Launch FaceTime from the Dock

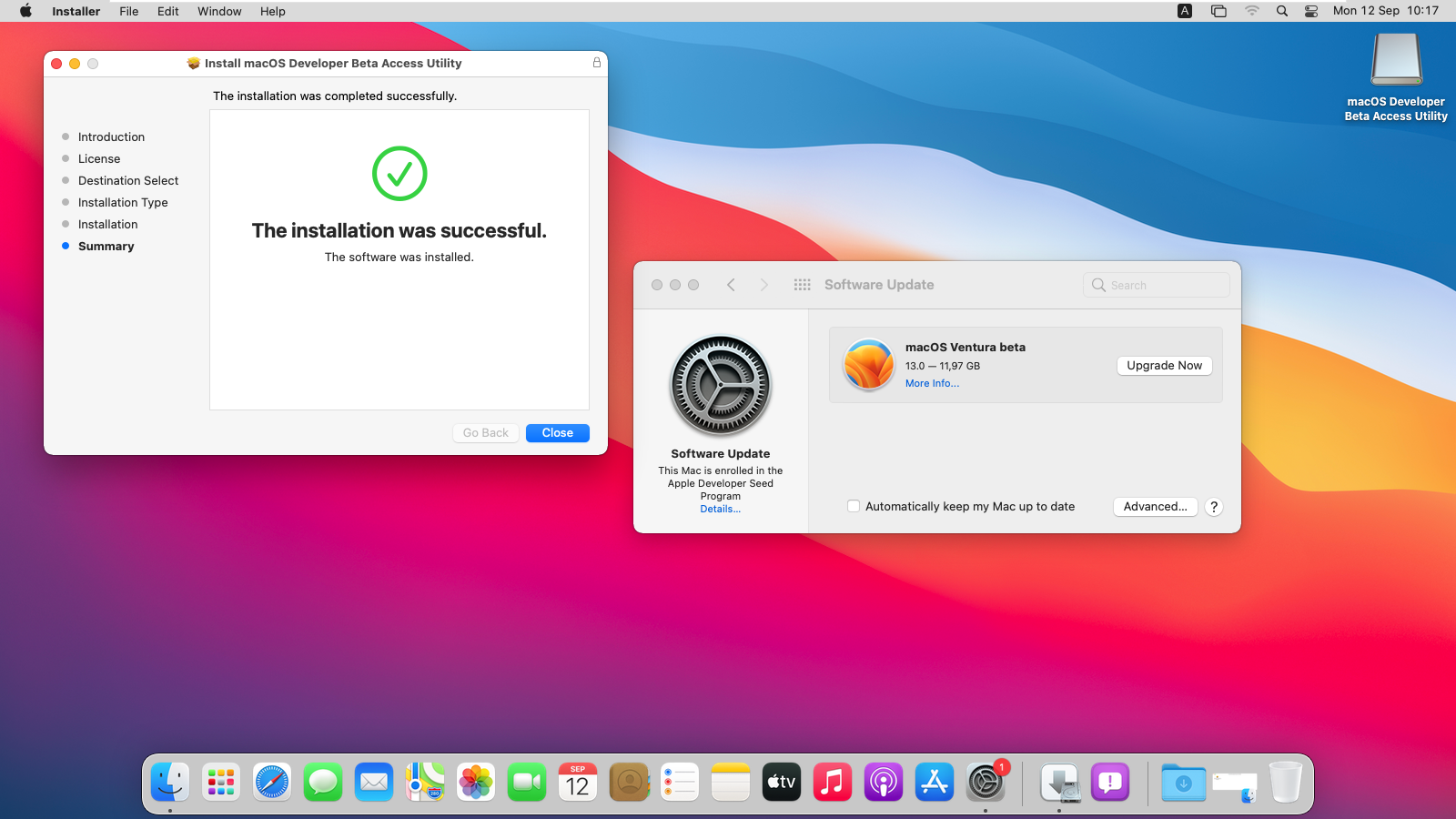pos(527,782)
